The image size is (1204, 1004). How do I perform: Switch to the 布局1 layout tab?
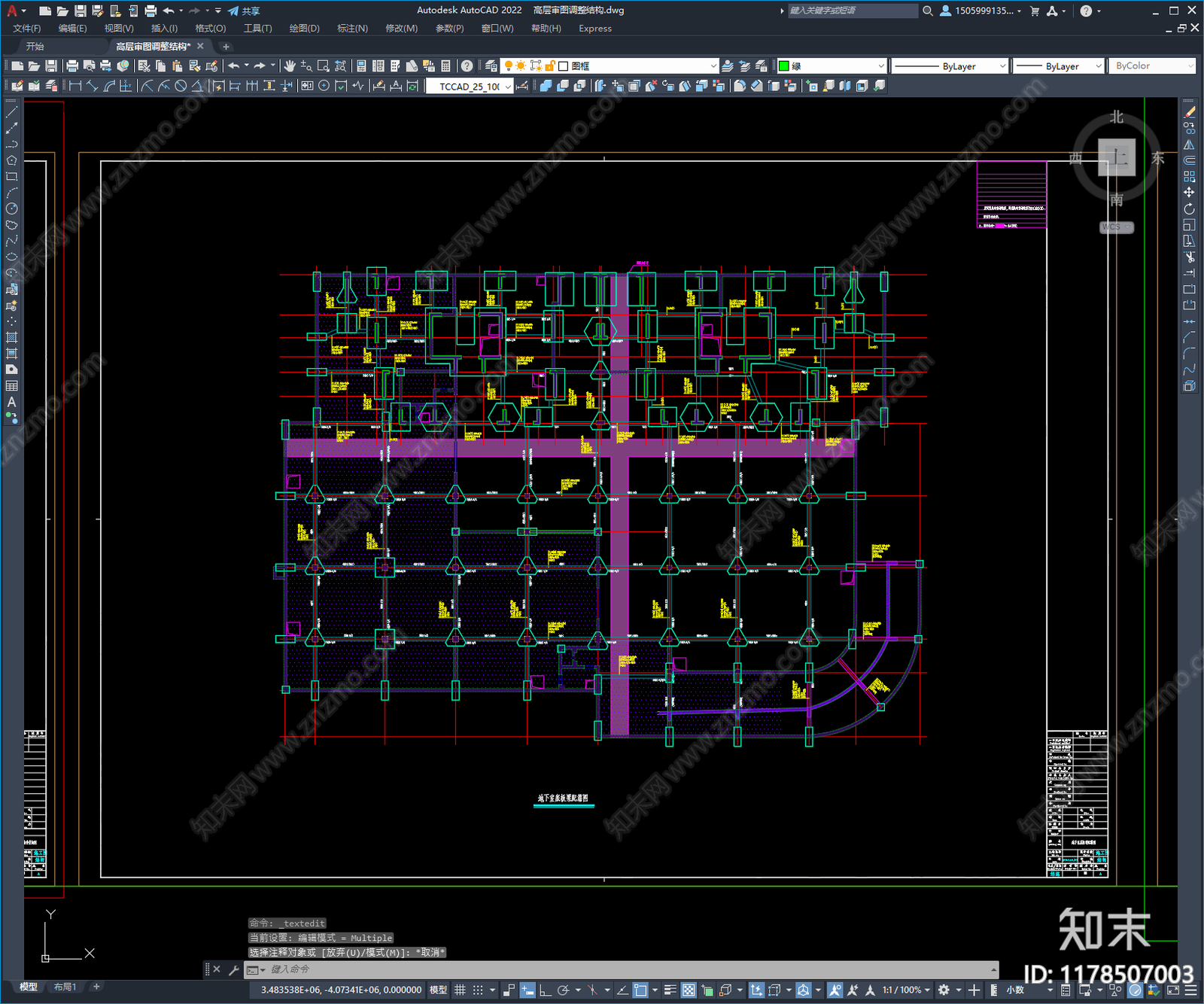65,987
